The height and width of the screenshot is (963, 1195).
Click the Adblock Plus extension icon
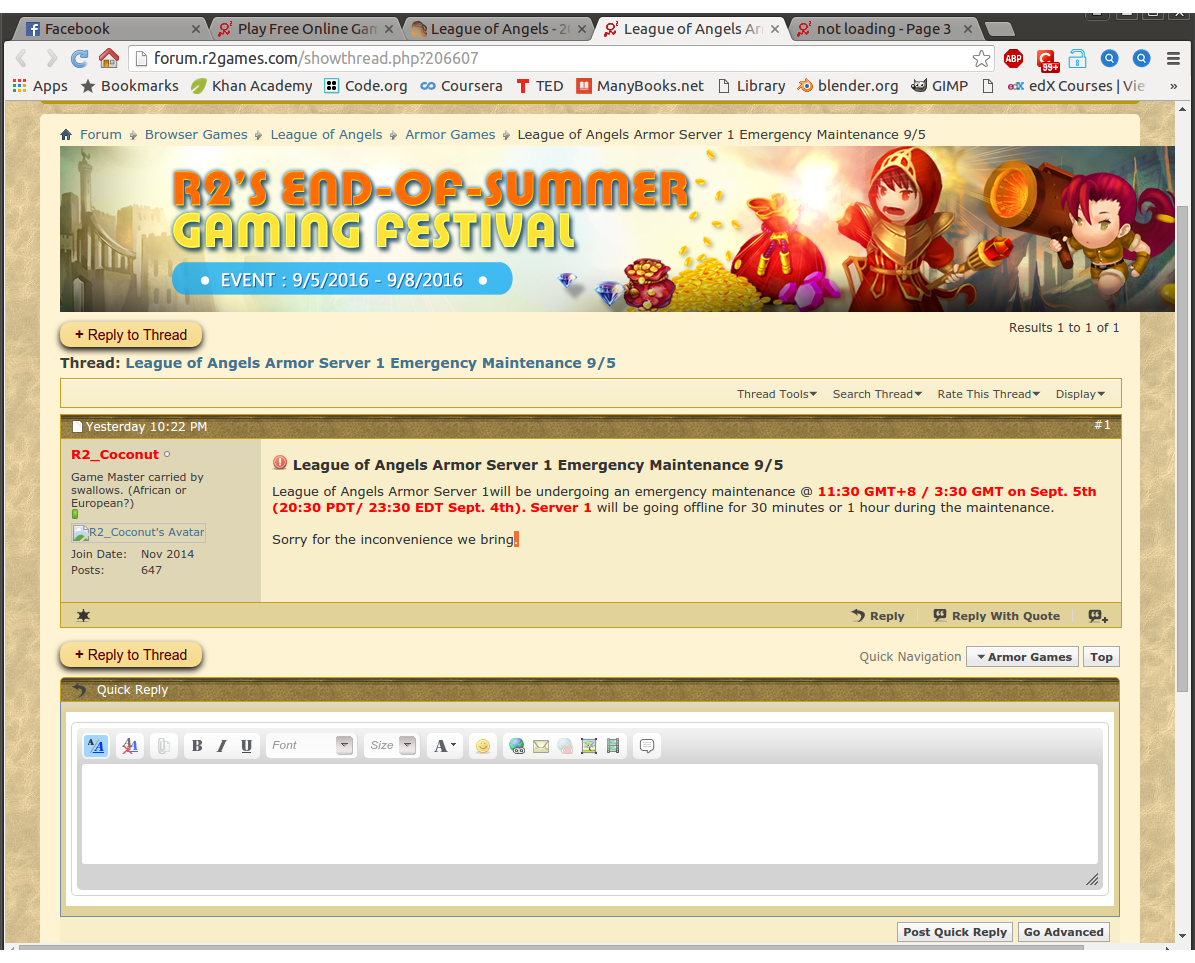tap(1013, 58)
